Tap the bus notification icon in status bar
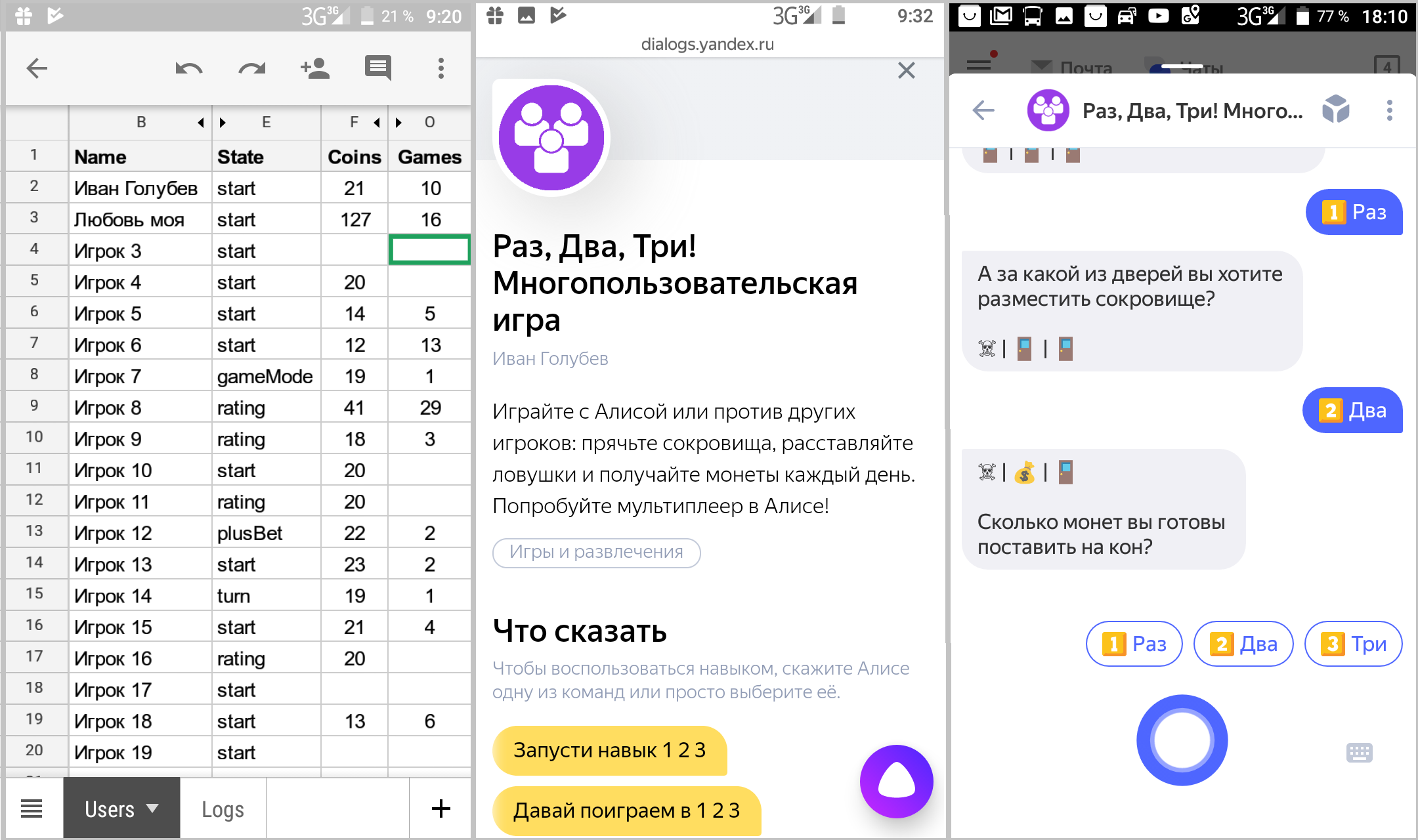This screenshot has height=840, width=1418. [1033, 15]
